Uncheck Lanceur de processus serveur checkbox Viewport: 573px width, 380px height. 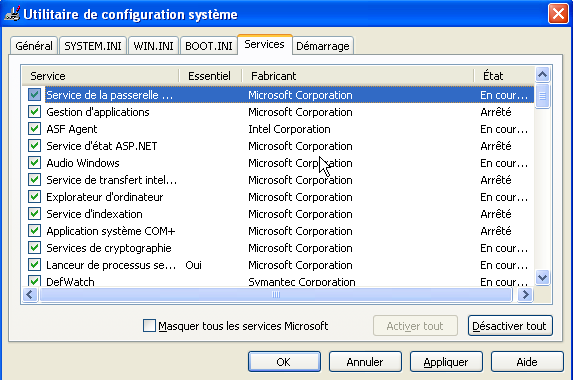(34, 265)
